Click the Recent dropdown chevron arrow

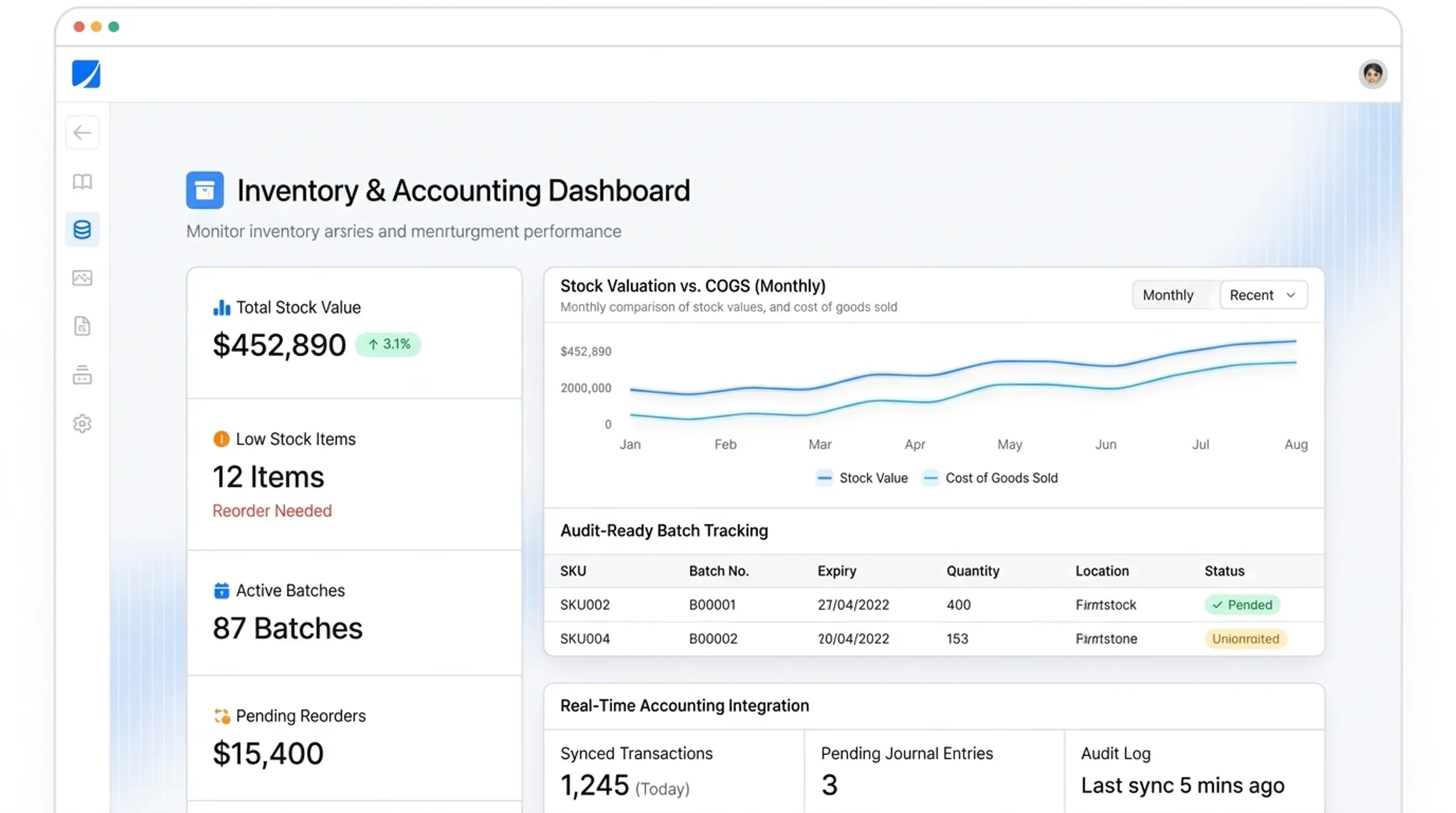pos(1290,295)
